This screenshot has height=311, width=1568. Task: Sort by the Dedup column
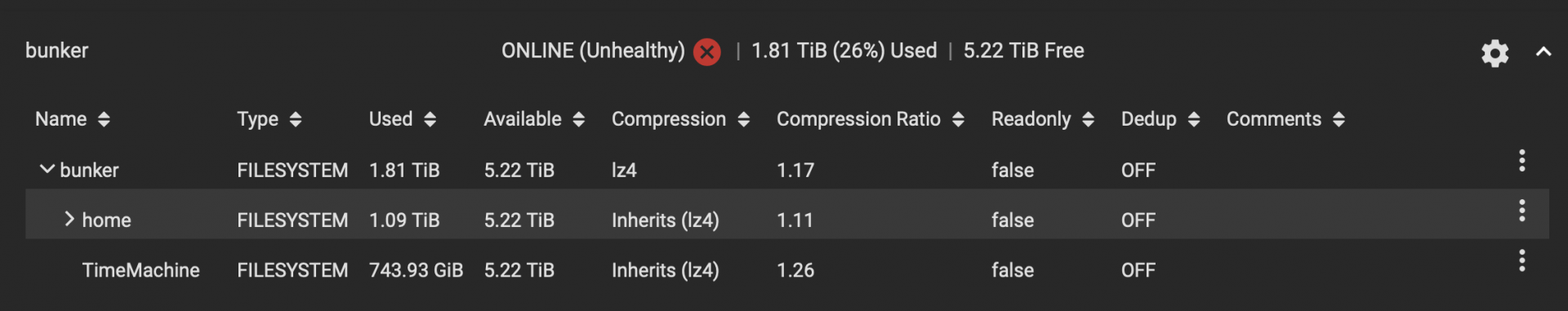click(x=1160, y=119)
